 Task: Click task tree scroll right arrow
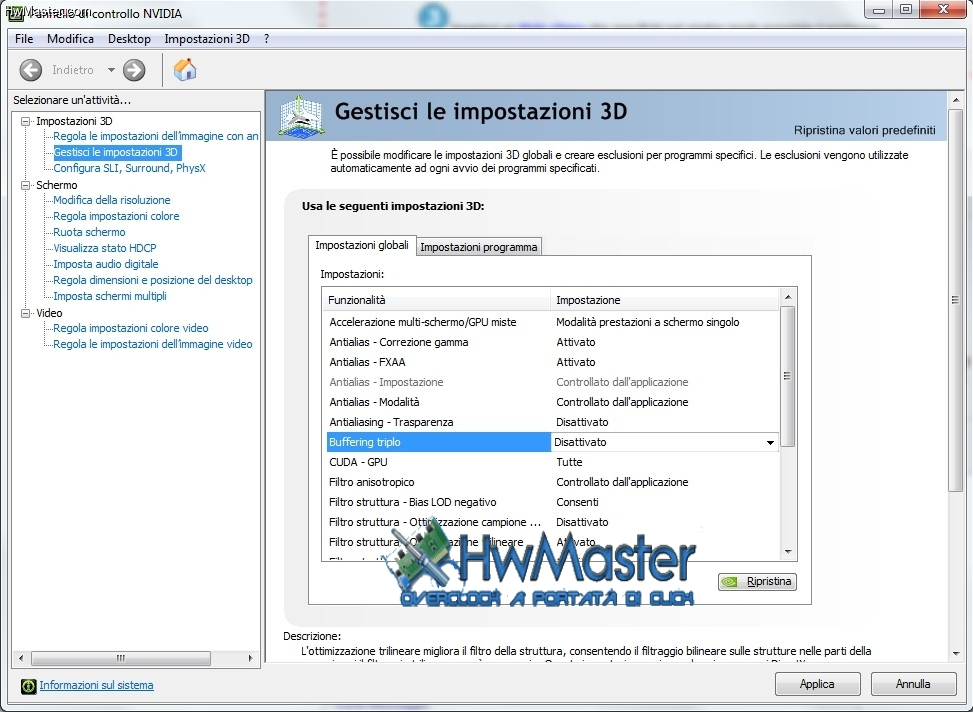point(251,658)
